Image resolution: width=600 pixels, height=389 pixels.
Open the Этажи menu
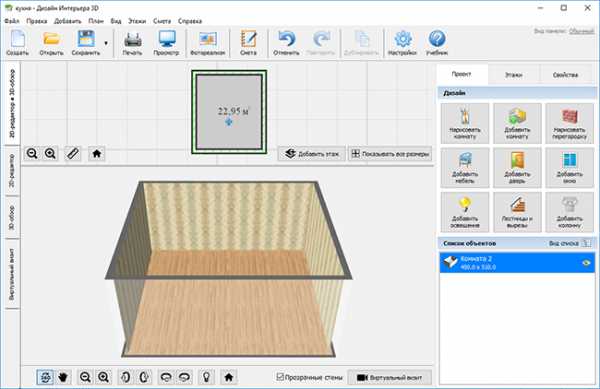click(x=137, y=21)
